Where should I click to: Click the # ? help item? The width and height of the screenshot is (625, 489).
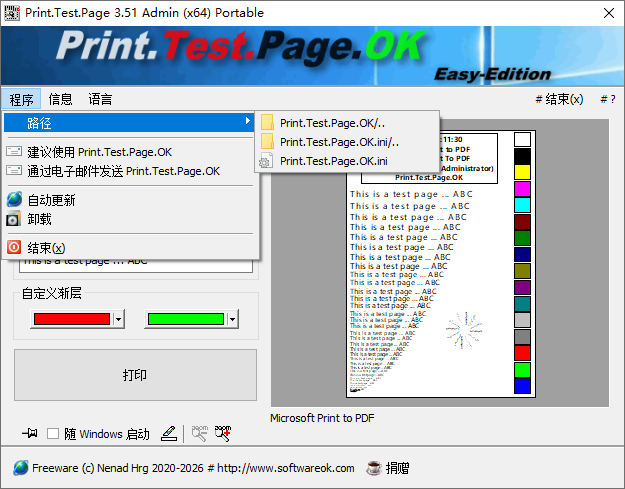click(x=608, y=99)
